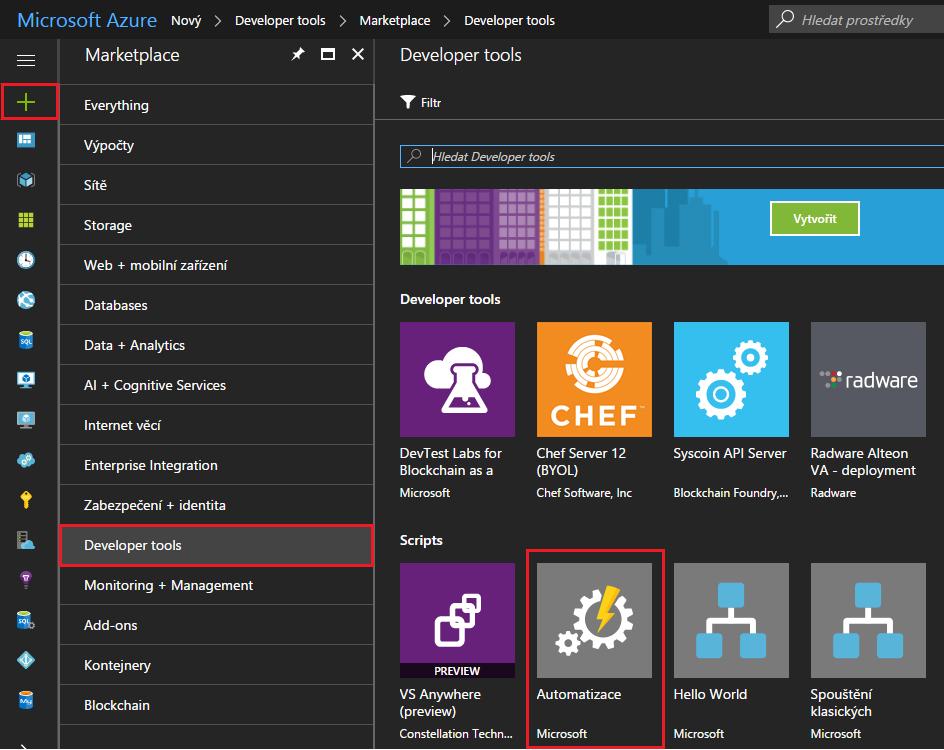Click the green plus New resource icon
The height and width of the screenshot is (750, 944).
(26, 102)
